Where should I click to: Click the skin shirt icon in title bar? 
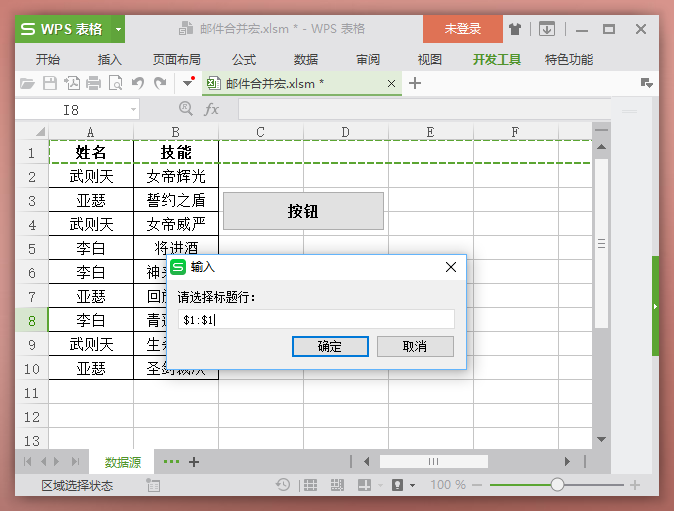515,29
